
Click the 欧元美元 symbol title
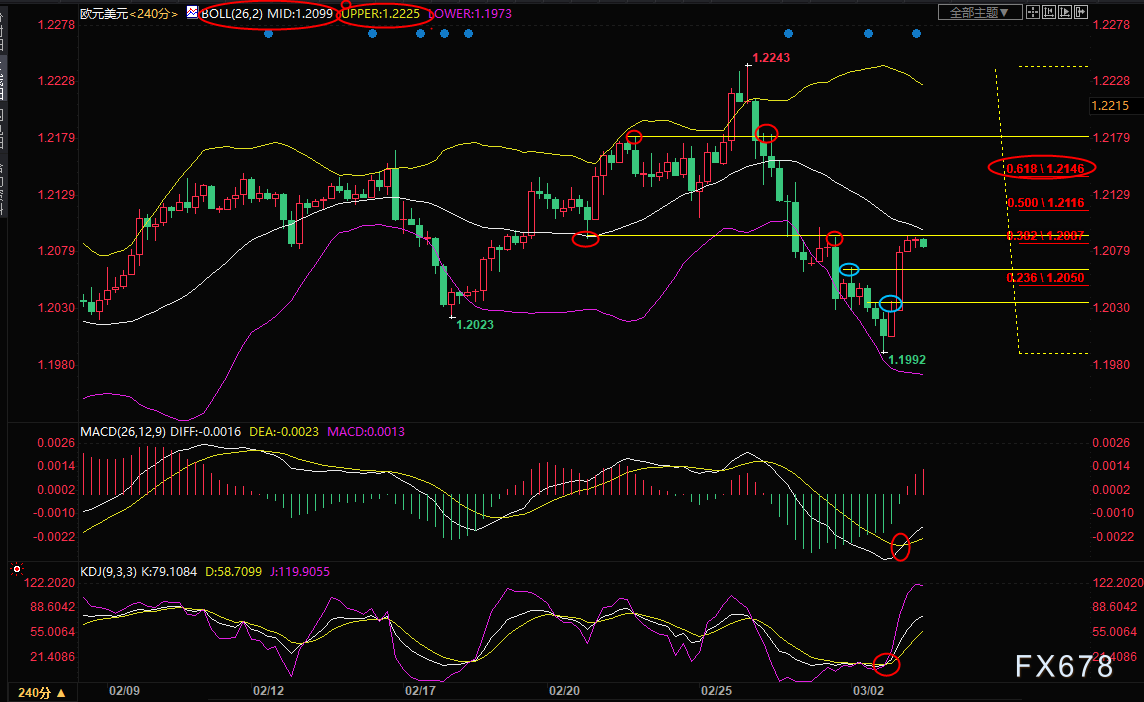click(104, 14)
